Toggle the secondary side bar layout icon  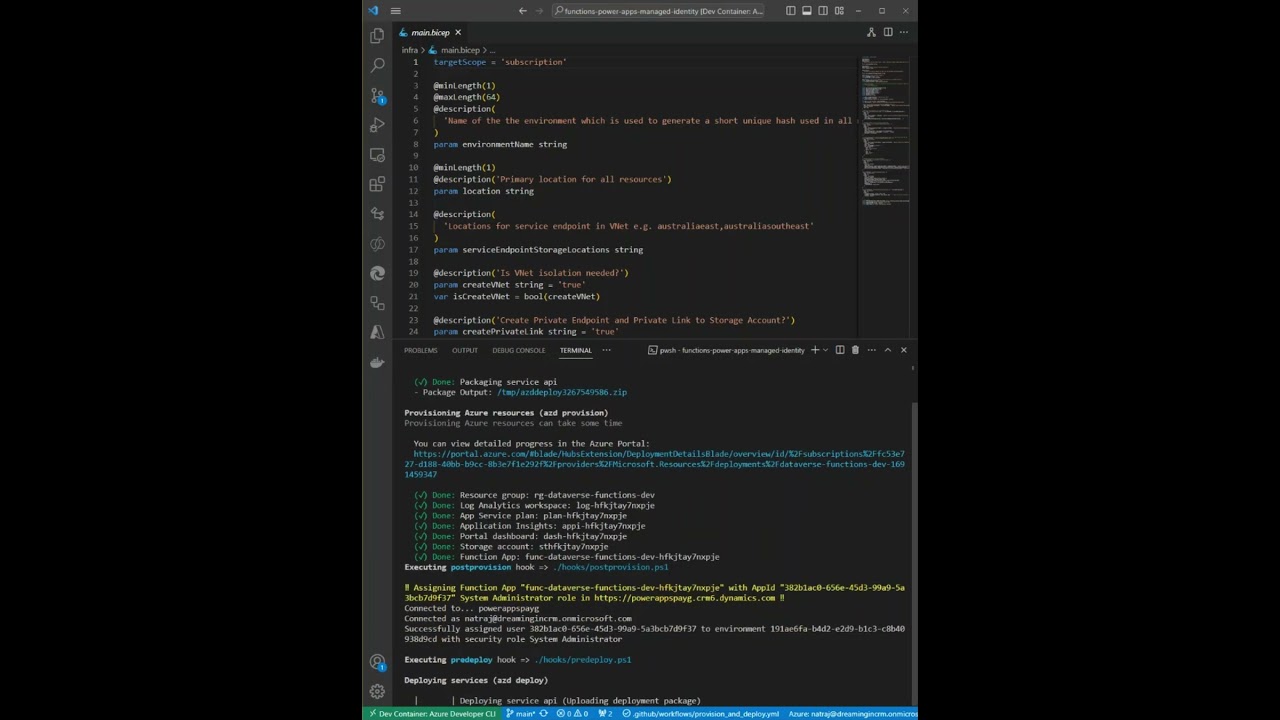(823, 11)
